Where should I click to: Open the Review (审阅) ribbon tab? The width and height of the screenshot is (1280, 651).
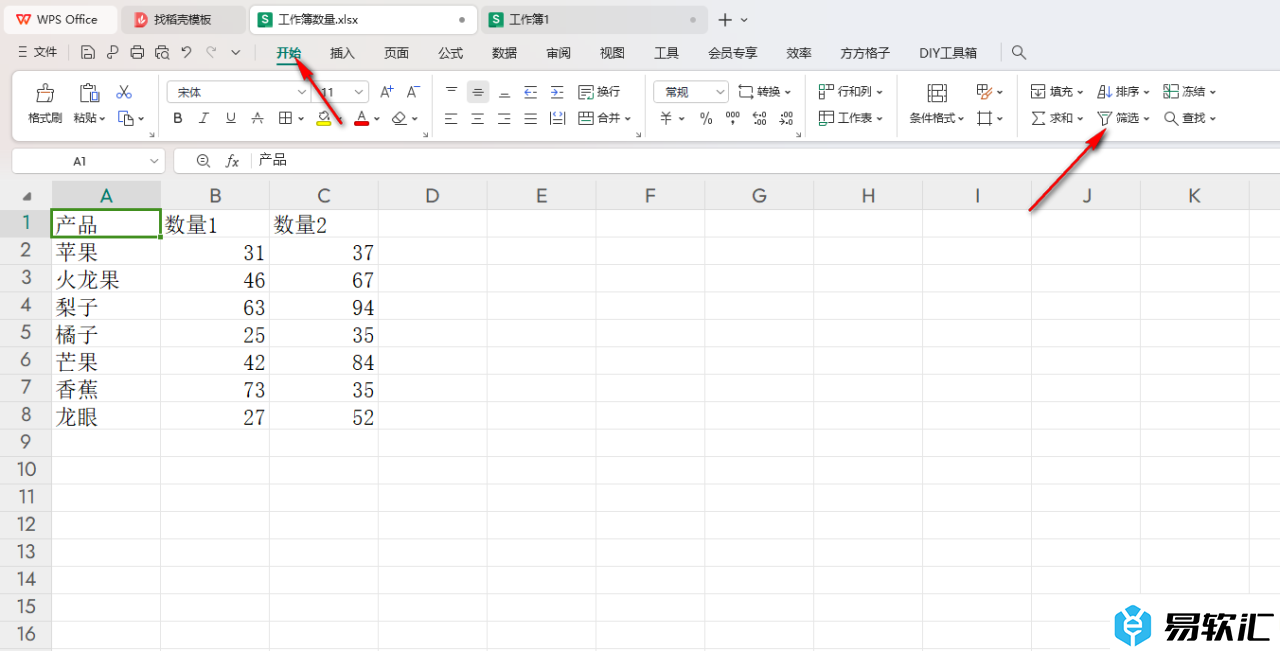click(x=559, y=53)
